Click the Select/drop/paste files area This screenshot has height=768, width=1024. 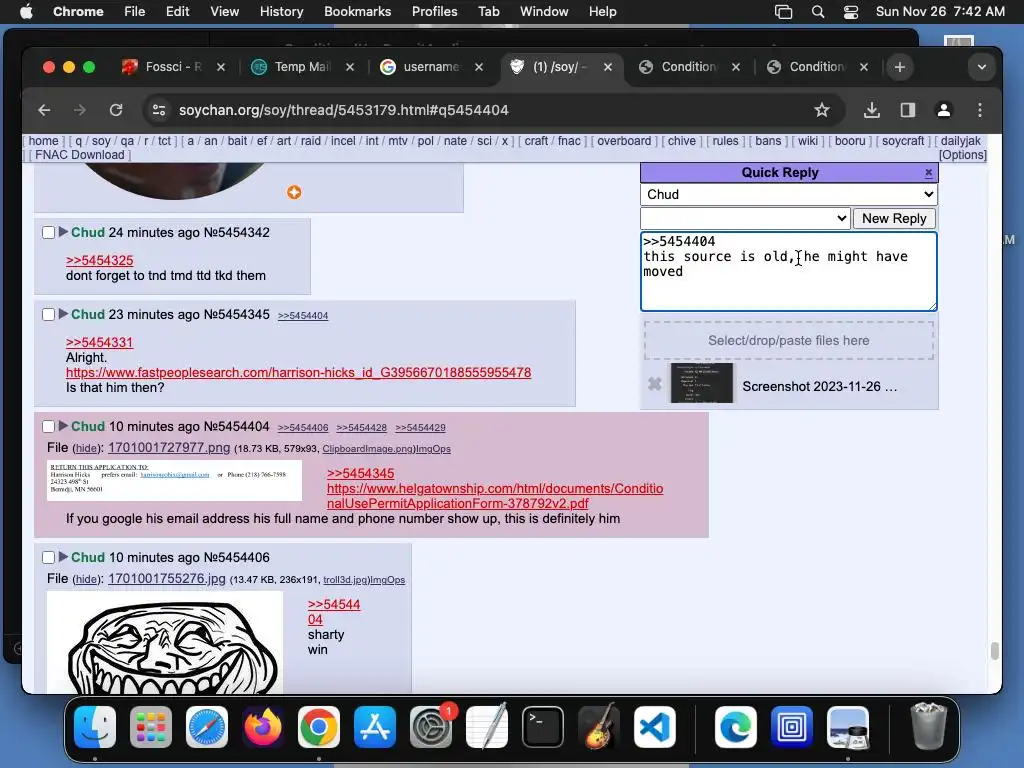coord(789,340)
